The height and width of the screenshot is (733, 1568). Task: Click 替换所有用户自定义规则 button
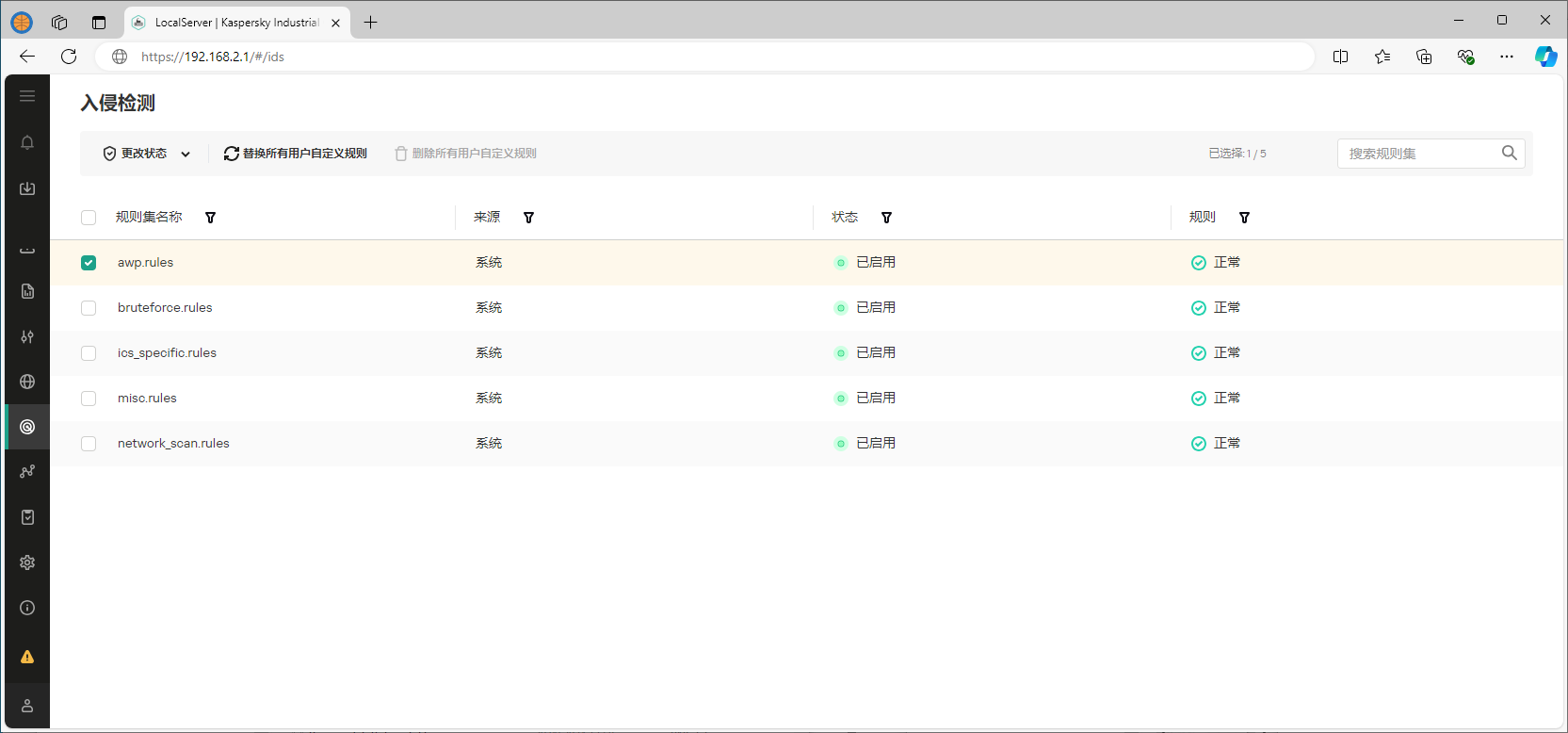click(296, 154)
